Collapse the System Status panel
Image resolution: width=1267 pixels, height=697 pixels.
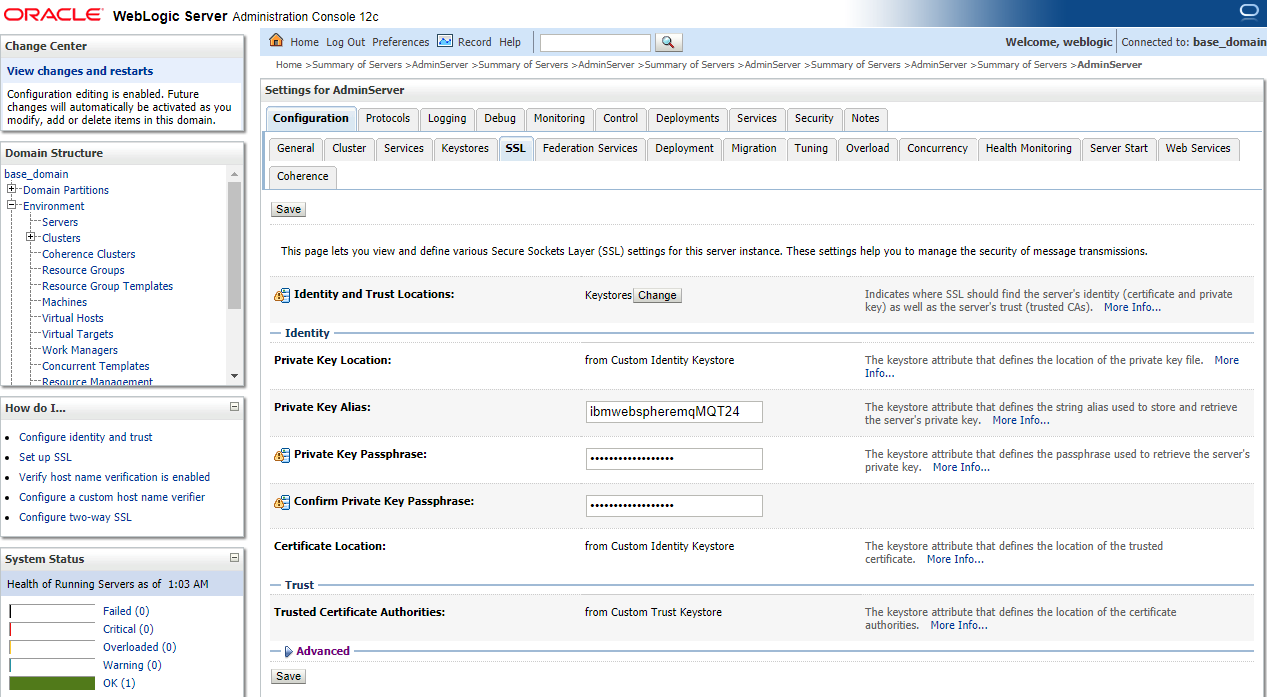pos(234,558)
